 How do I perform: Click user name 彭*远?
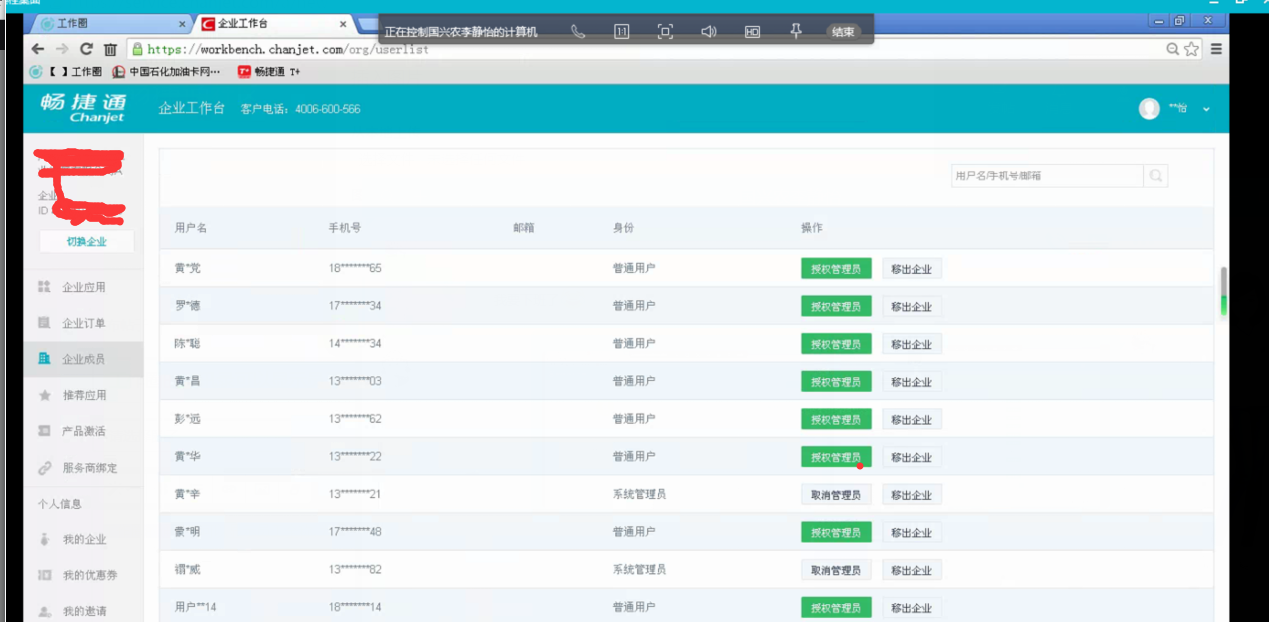tap(188, 419)
